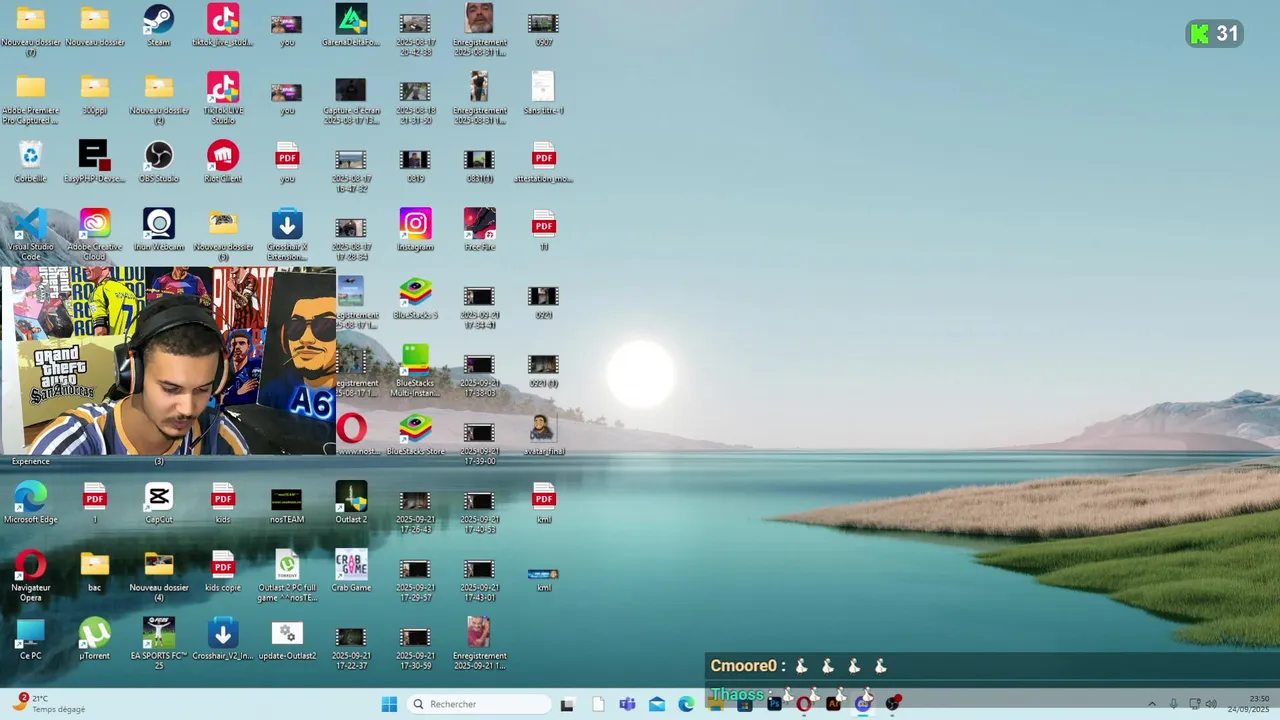Launch the CapCut desktop shortcut
The image size is (1280, 720).
point(159,502)
